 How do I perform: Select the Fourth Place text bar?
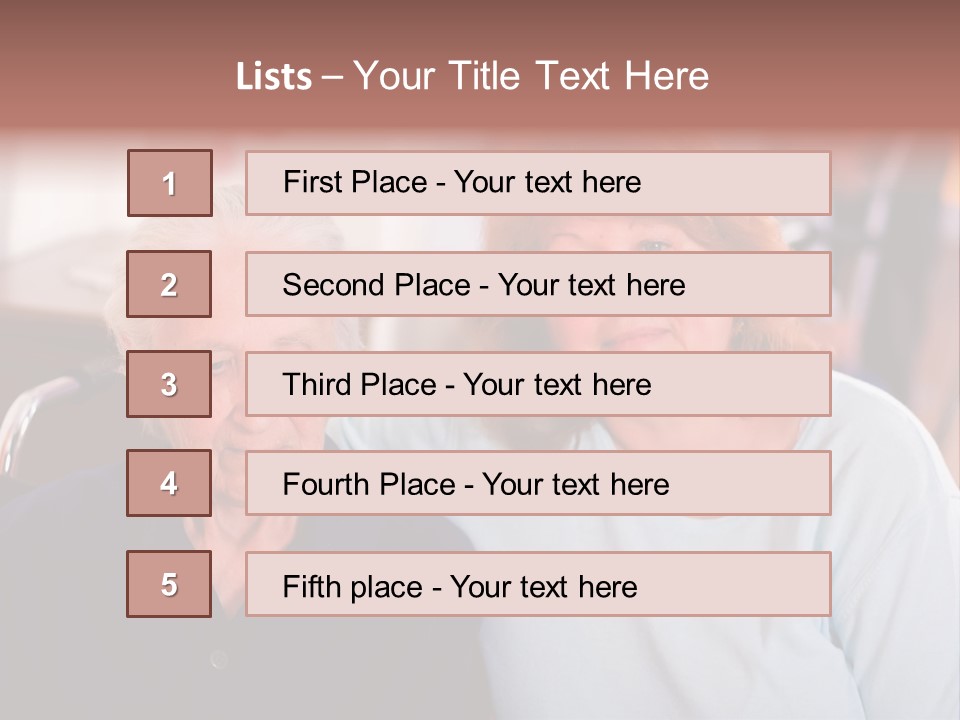[538, 484]
